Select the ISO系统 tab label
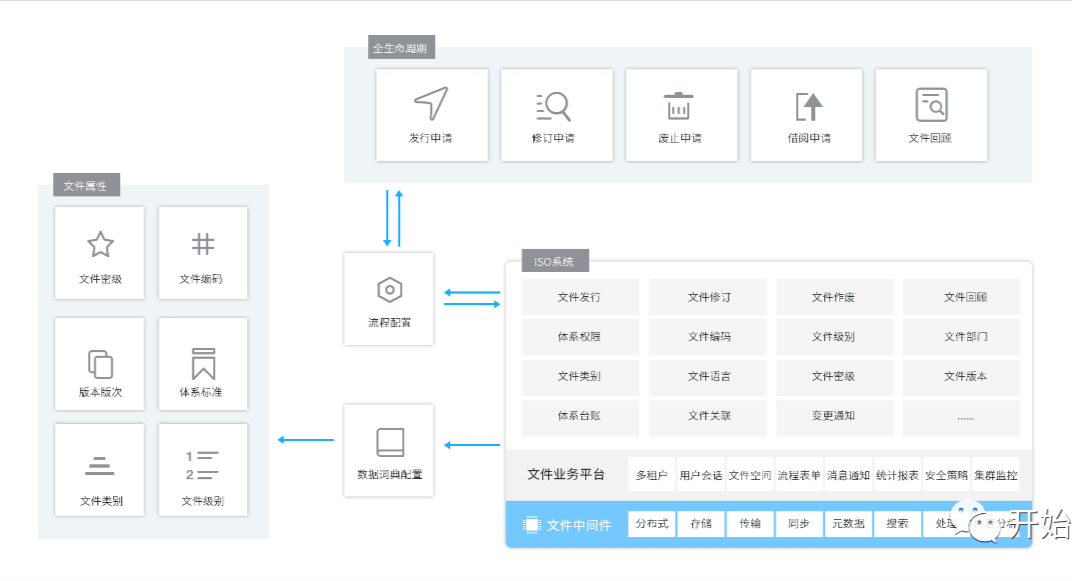This screenshot has height=581, width=1072. tap(555, 262)
